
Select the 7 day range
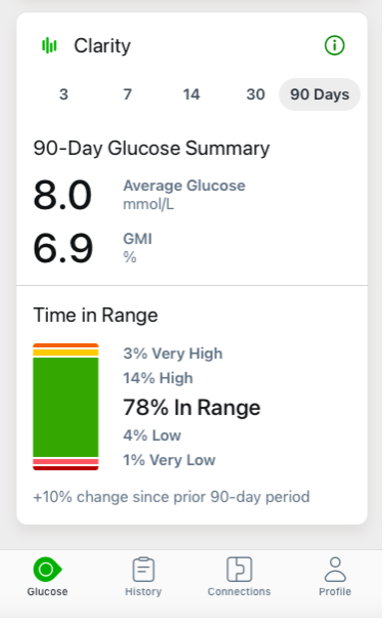(127, 95)
